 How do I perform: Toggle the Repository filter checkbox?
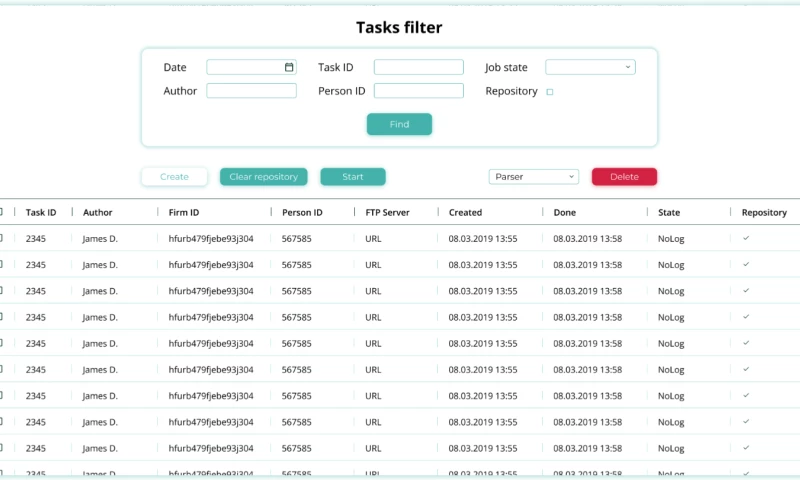click(550, 92)
